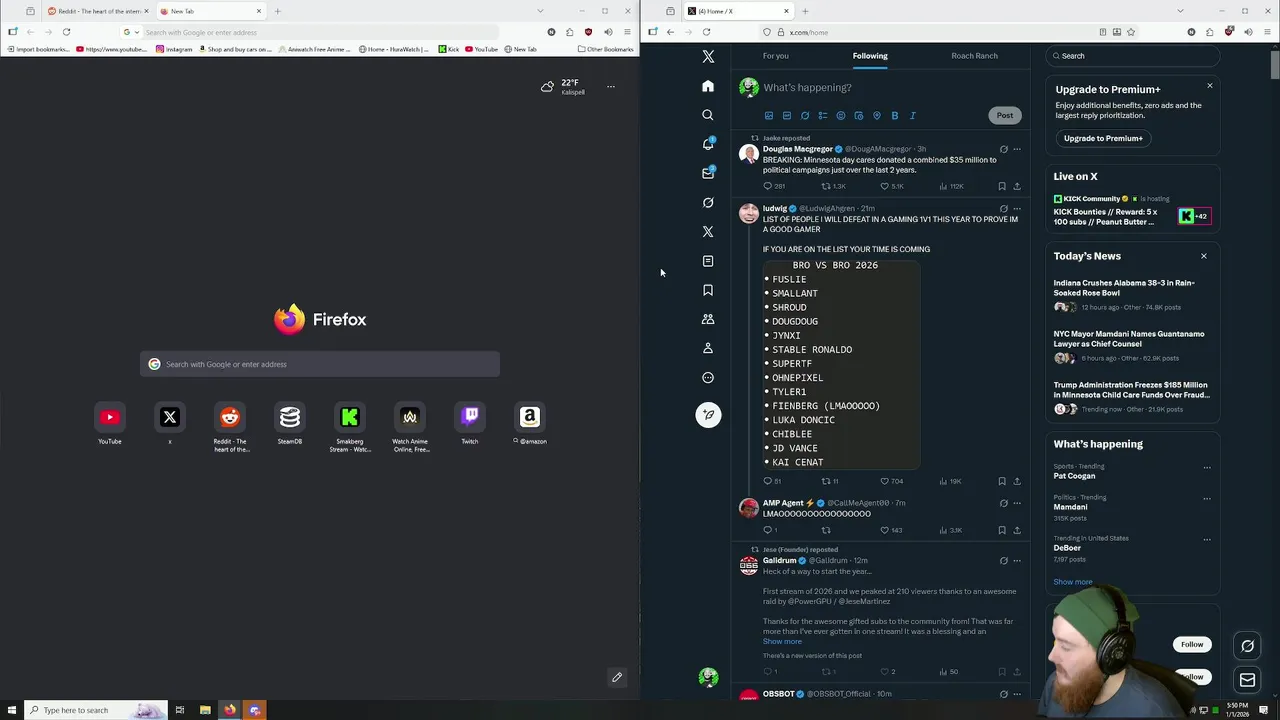Focus the X Search field
This screenshot has width=1280, height=720.
[1133, 56]
